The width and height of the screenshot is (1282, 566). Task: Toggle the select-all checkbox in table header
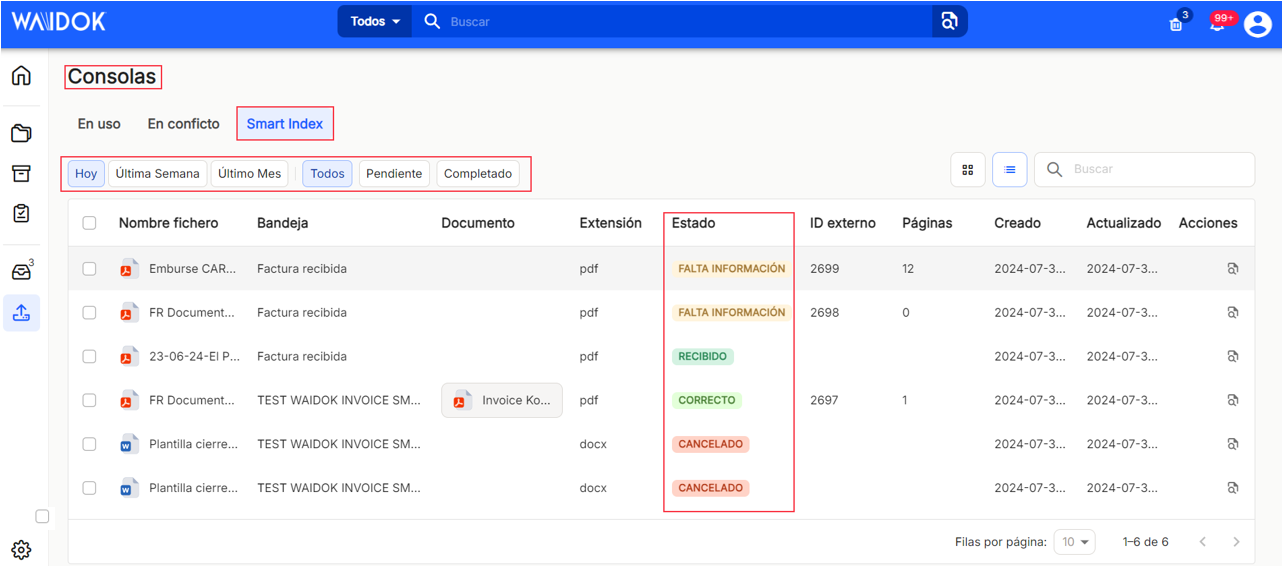89,223
